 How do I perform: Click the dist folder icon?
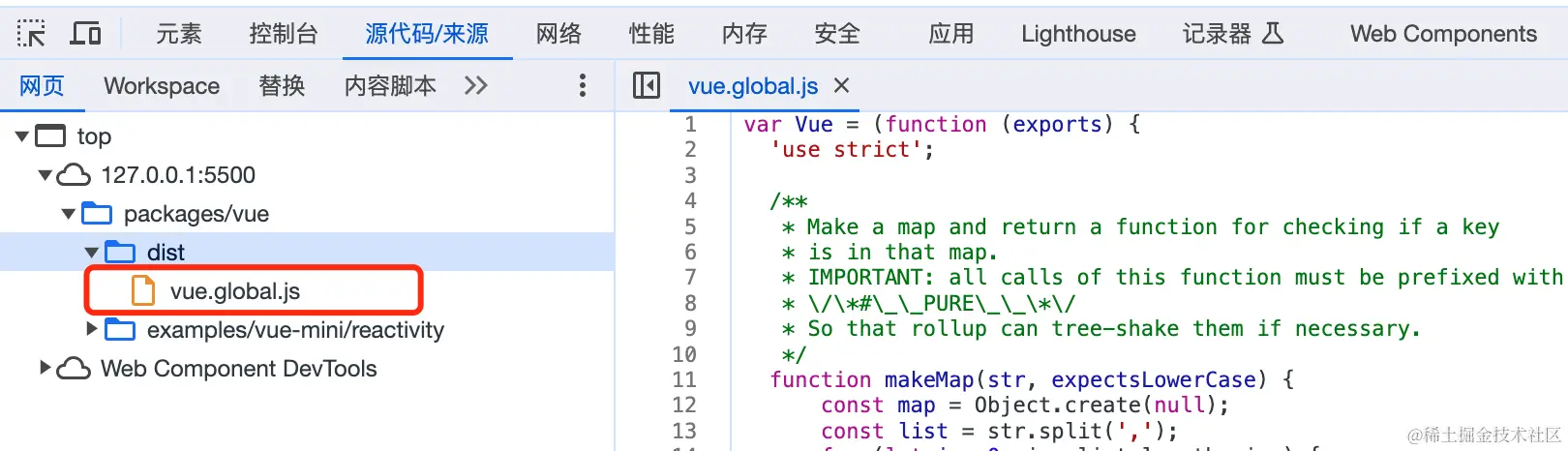click(120, 252)
